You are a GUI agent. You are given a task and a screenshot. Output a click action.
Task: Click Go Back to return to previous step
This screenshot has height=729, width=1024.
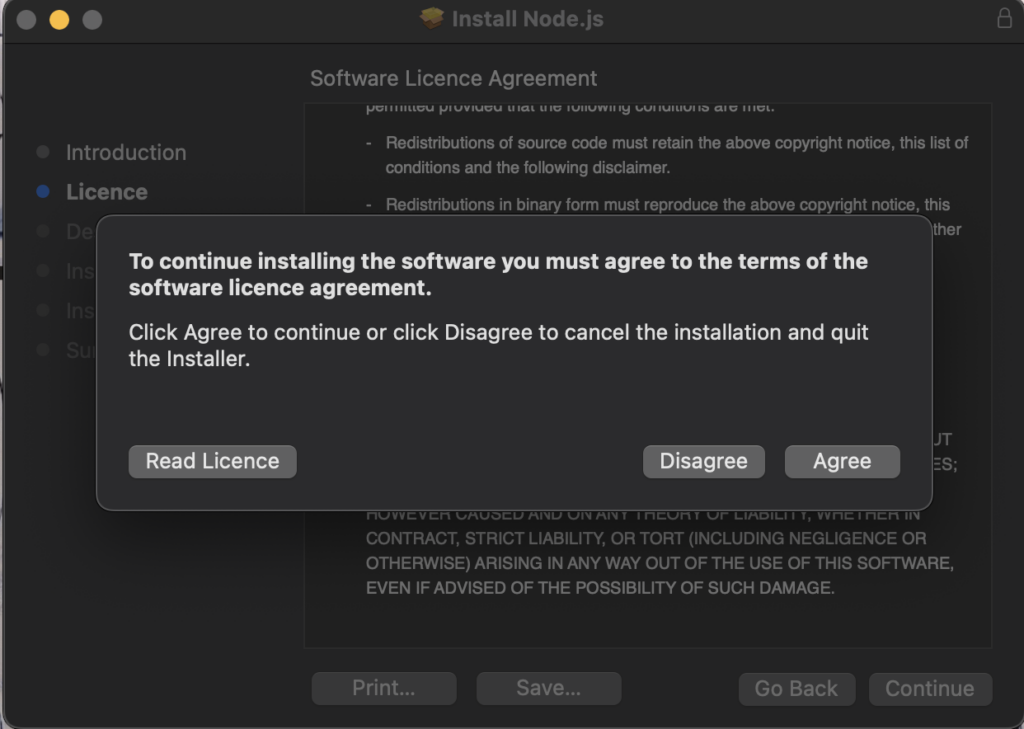coord(797,688)
